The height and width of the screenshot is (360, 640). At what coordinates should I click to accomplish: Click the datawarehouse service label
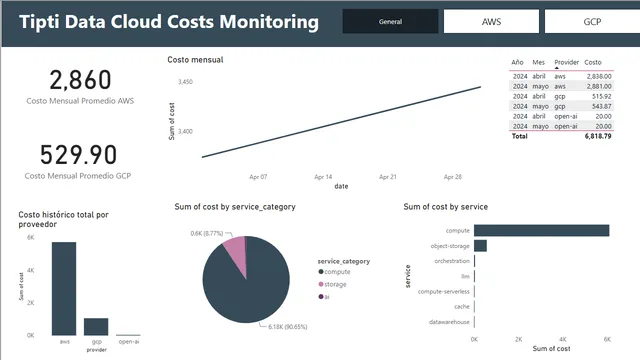[x=449, y=322]
